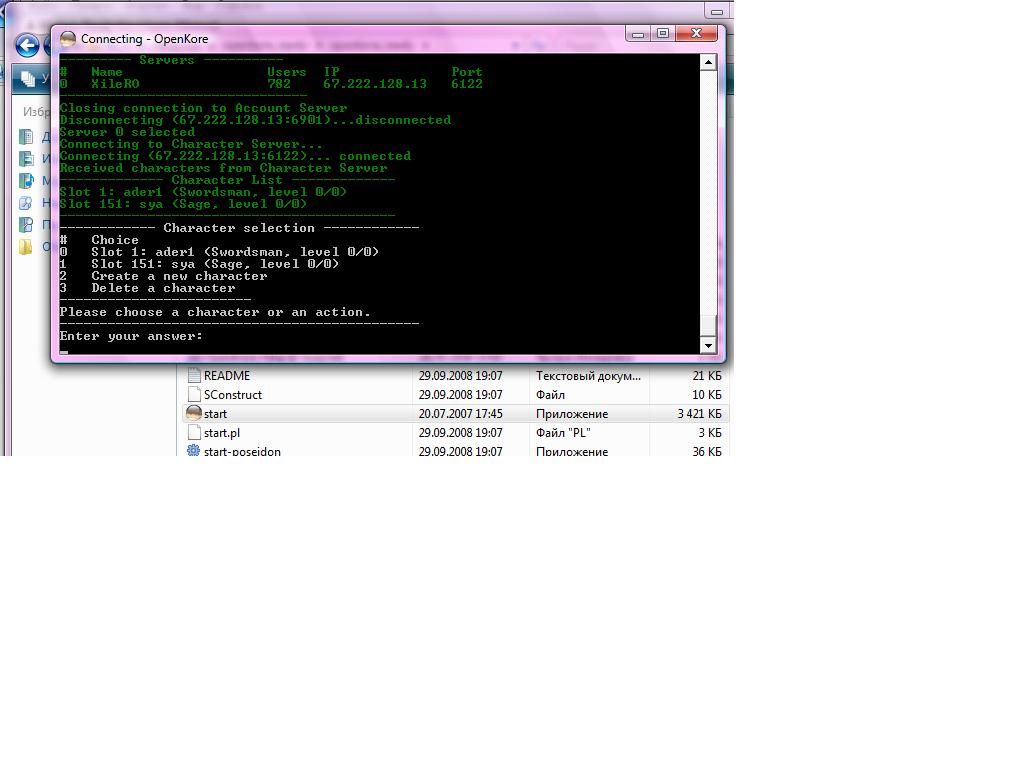
Task: Click the Explorer back navigation arrow
Action: click(x=27, y=46)
